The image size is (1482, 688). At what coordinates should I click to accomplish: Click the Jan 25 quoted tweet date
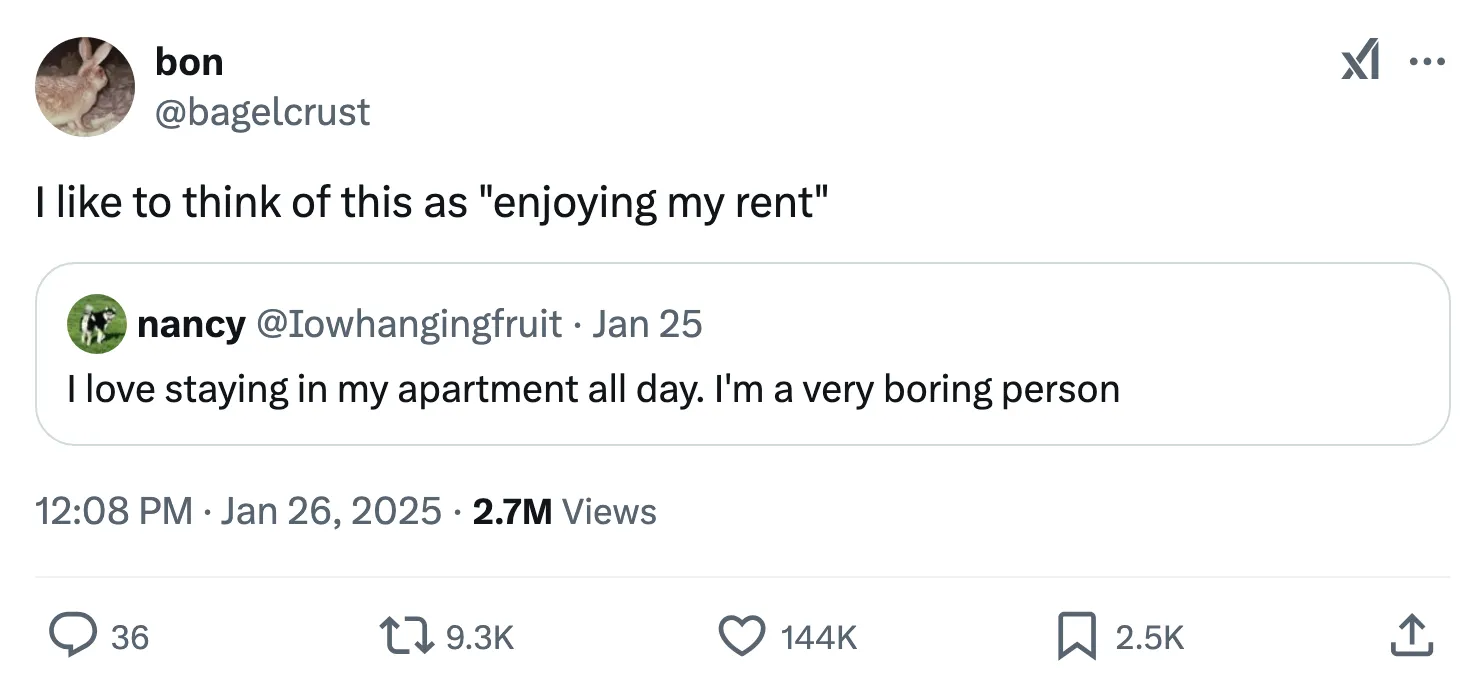click(x=647, y=324)
